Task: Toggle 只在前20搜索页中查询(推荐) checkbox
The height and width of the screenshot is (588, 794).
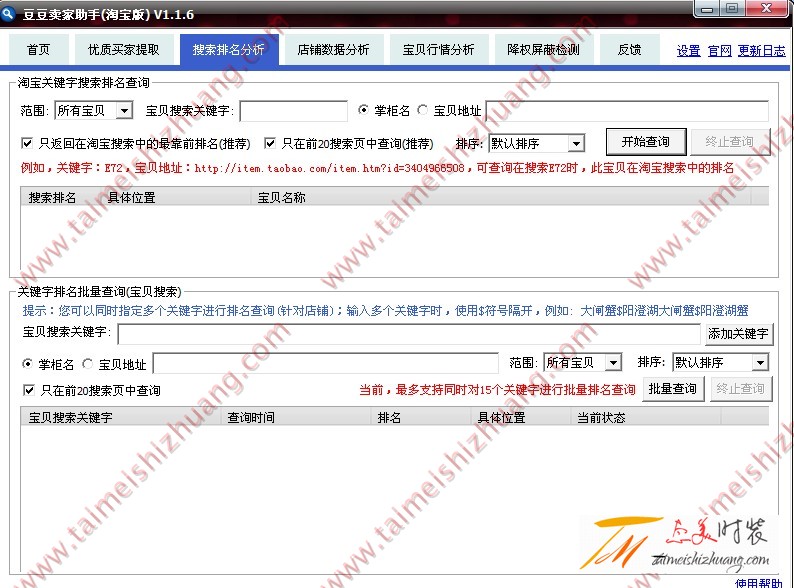Action: (270, 143)
